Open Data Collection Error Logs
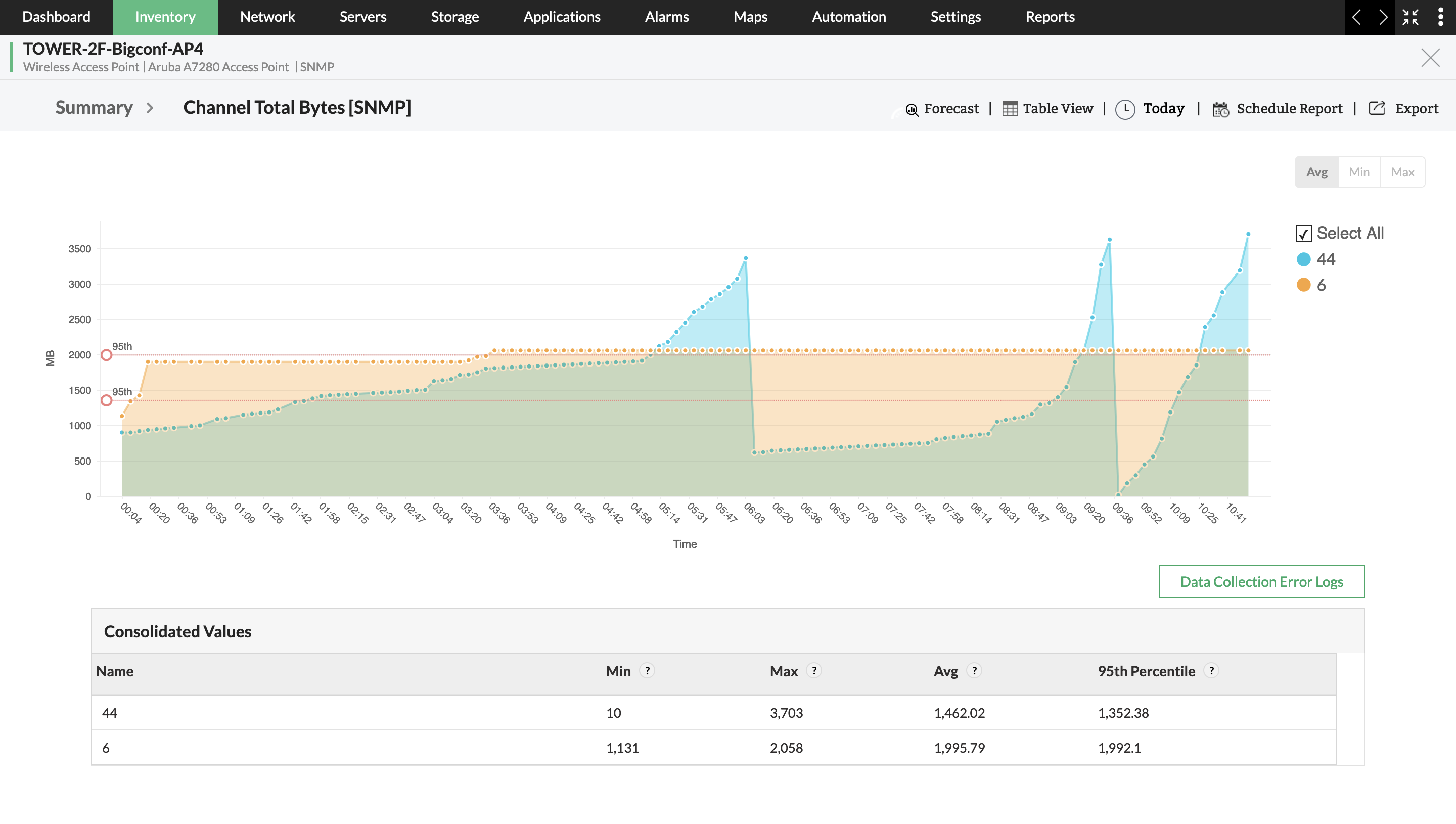The image size is (1456, 824). pyautogui.click(x=1261, y=581)
